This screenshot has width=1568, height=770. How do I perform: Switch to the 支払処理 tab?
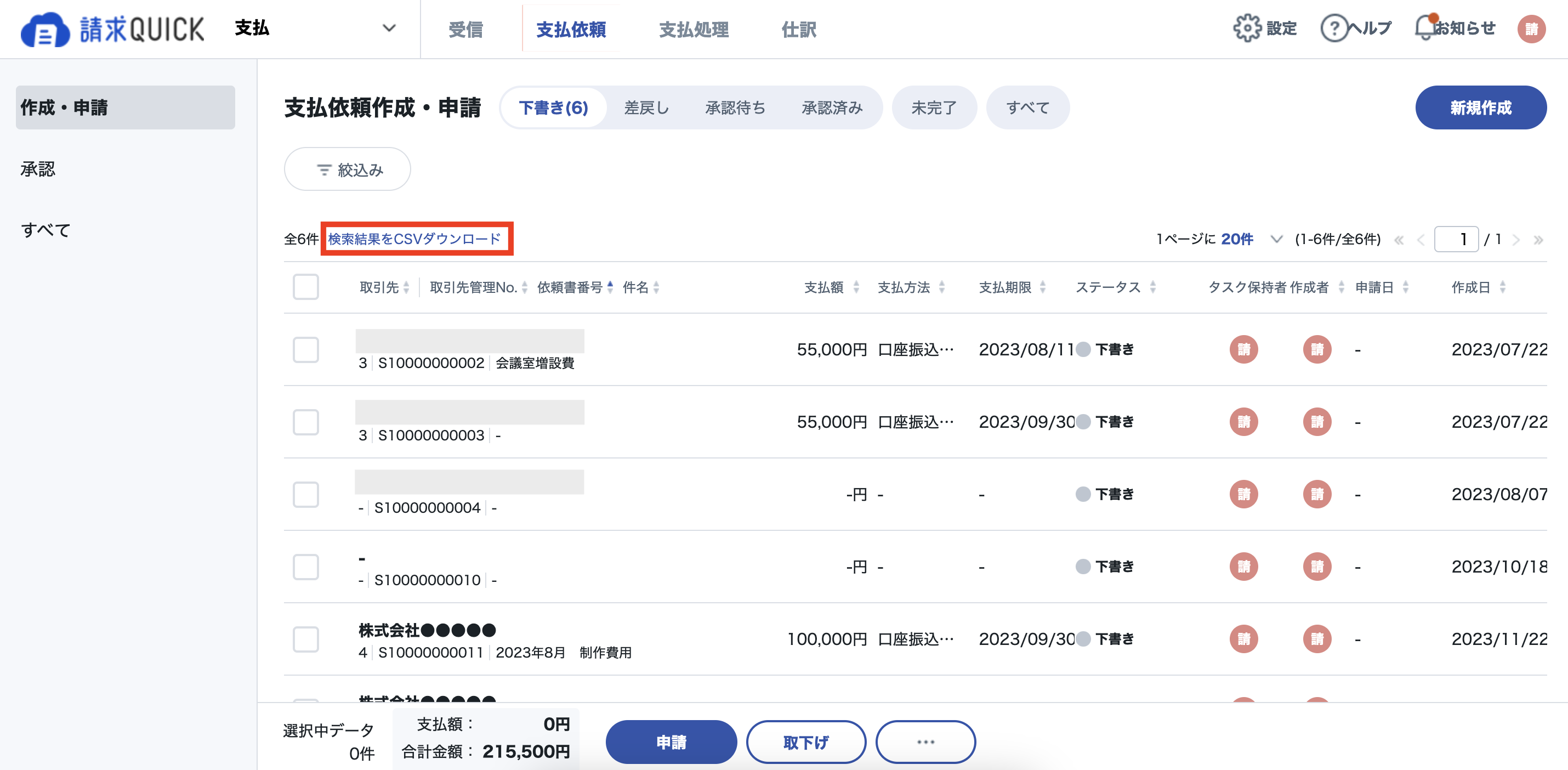click(694, 29)
